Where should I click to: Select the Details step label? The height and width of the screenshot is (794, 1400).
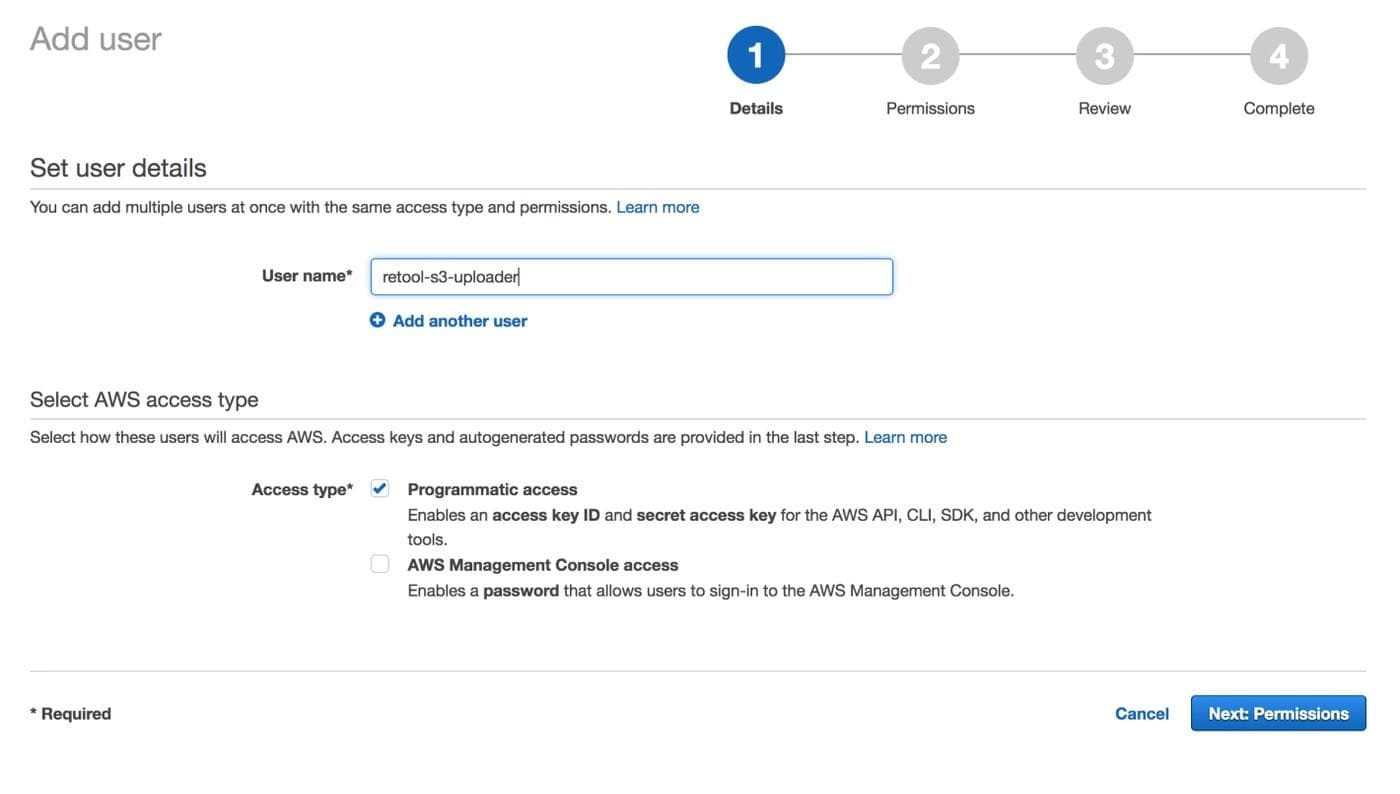(x=756, y=108)
